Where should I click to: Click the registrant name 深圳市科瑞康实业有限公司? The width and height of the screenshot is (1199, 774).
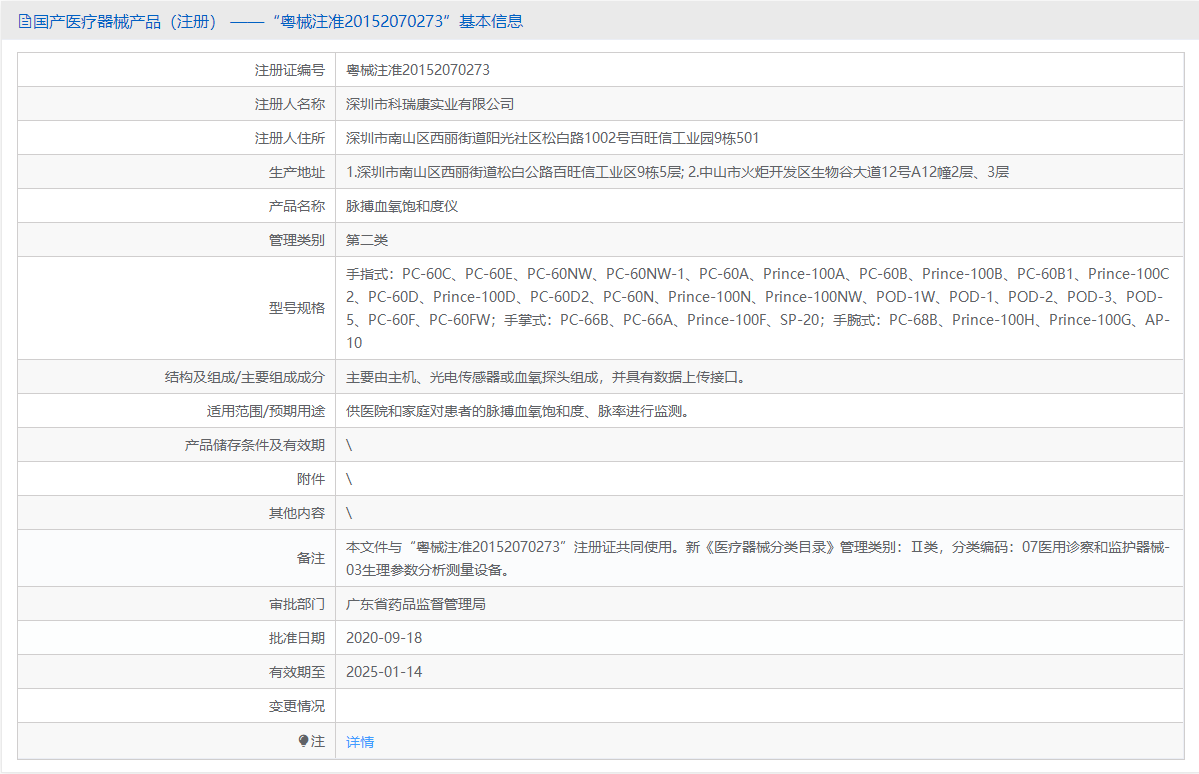tap(428, 103)
